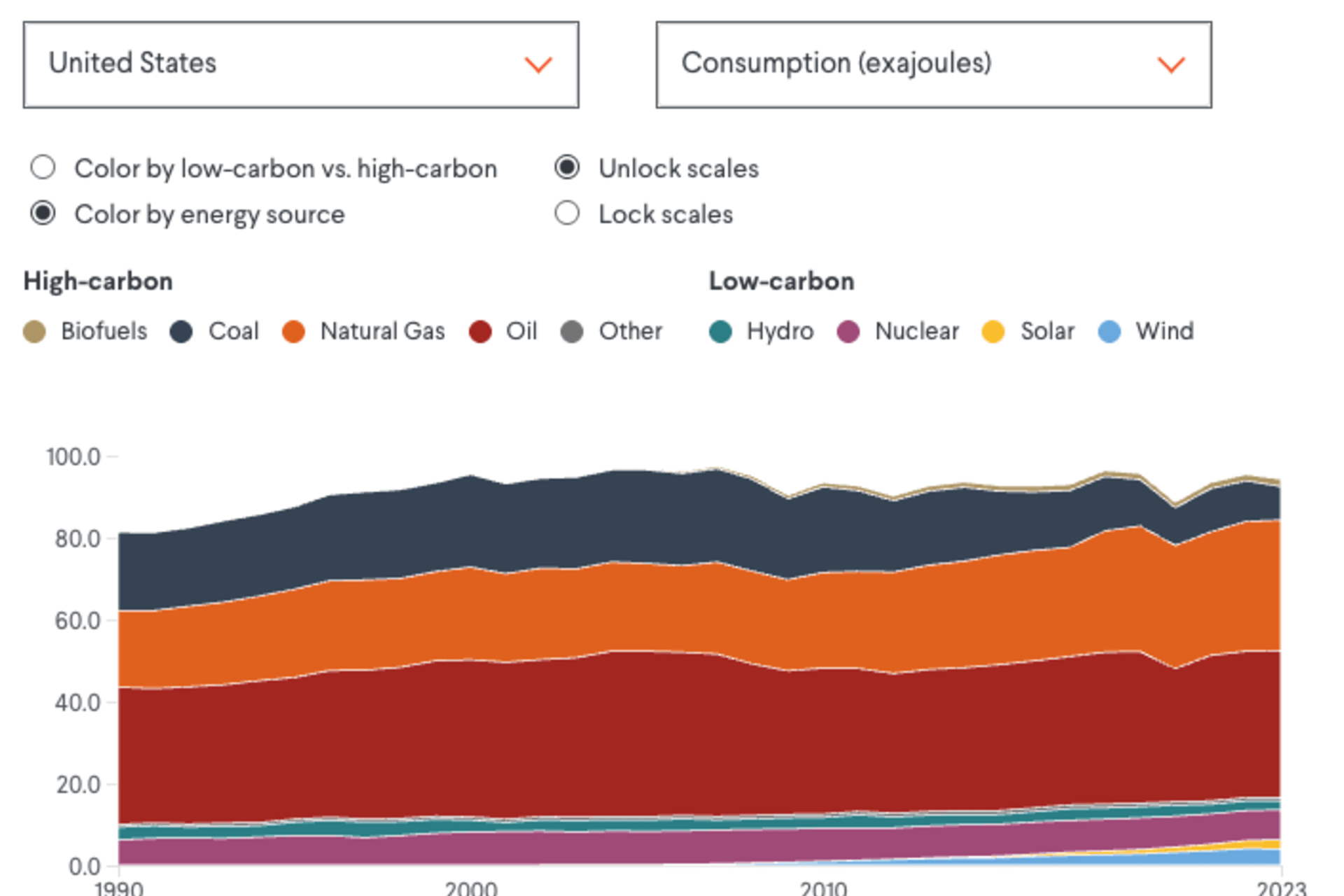Click the Nuclear legend dot

tap(848, 331)
